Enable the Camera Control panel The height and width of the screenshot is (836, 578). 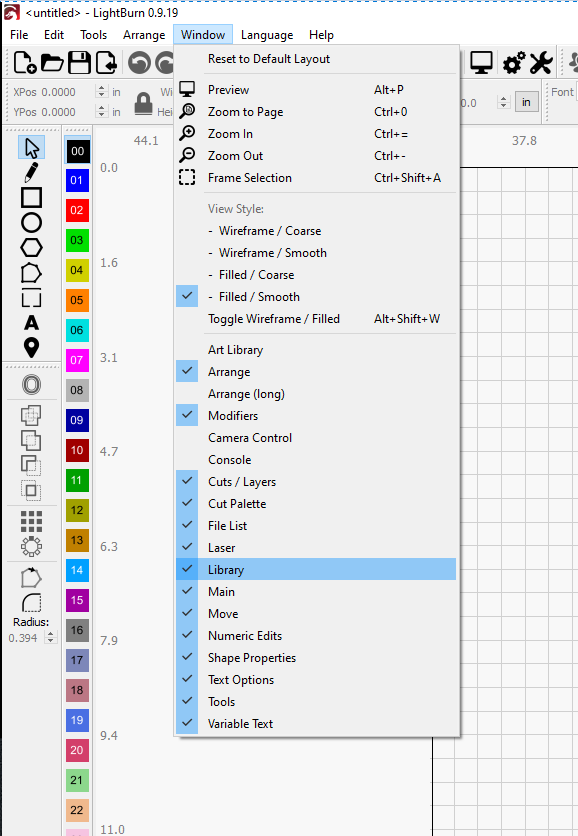[316, 438]
